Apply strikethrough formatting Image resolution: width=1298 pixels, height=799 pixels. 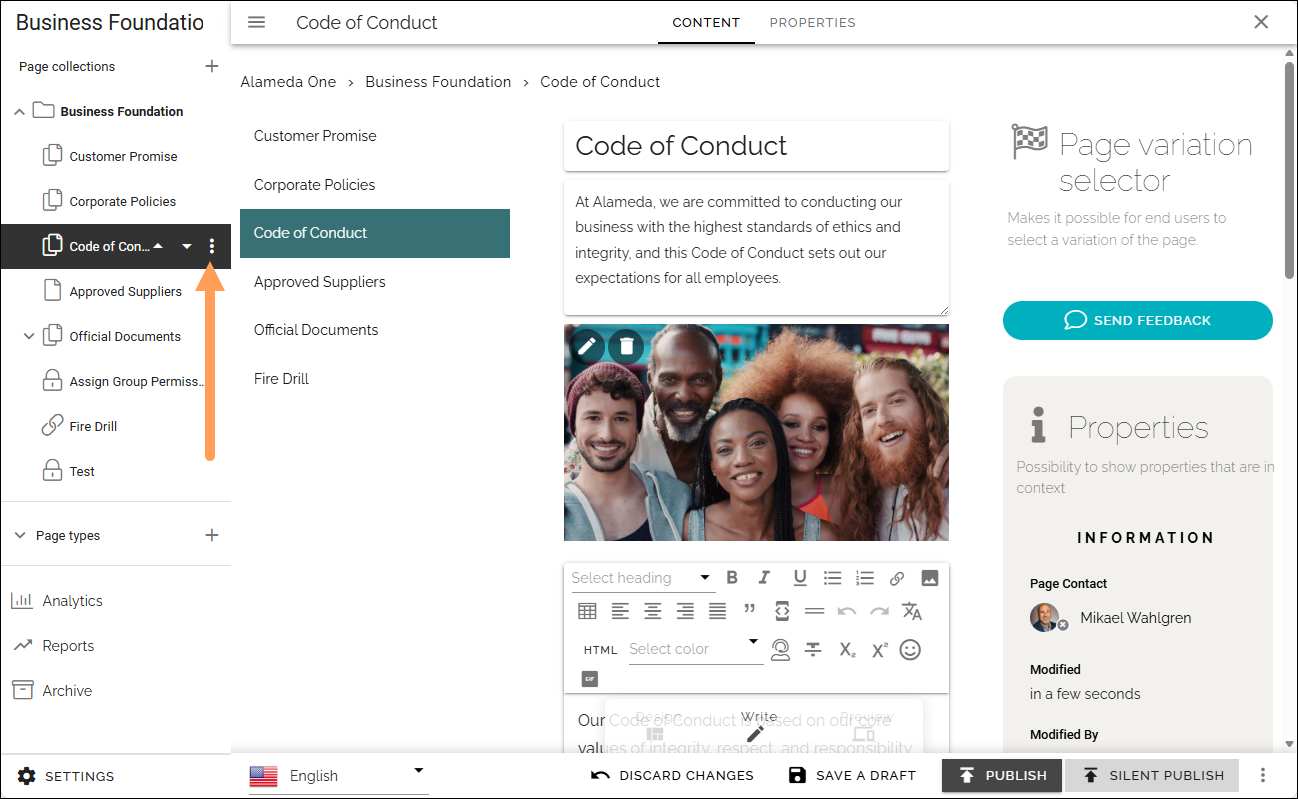(814, 650)
